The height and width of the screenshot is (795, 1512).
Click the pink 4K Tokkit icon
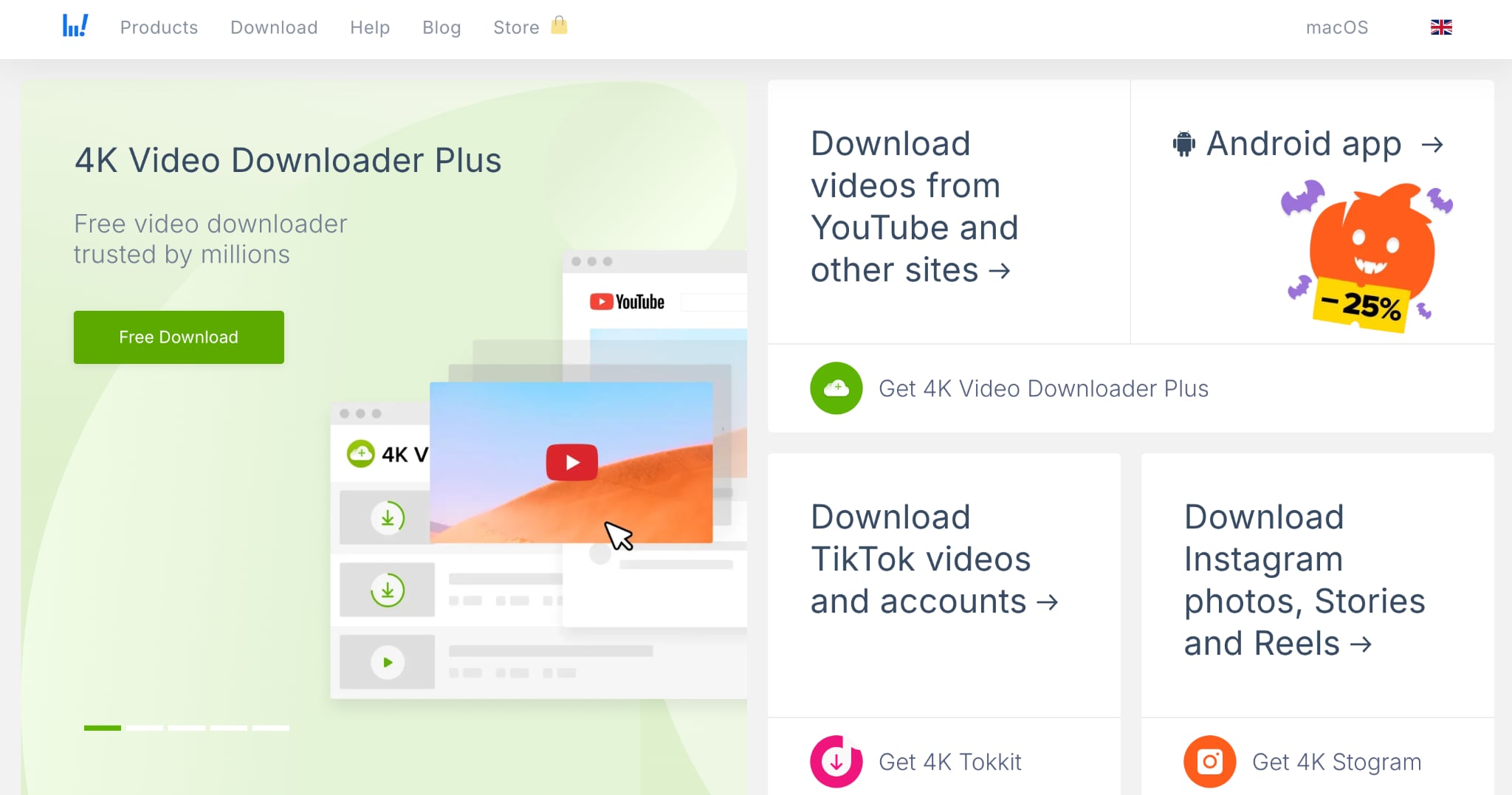tap(835, 761)
